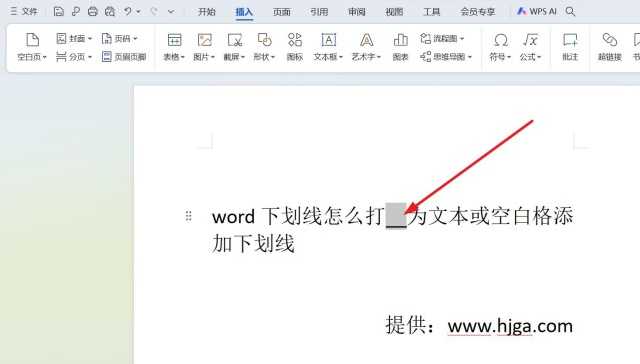Screen dimensions: 640x364
Task: Click the greyed redo icon
Action: pos(154,11)
